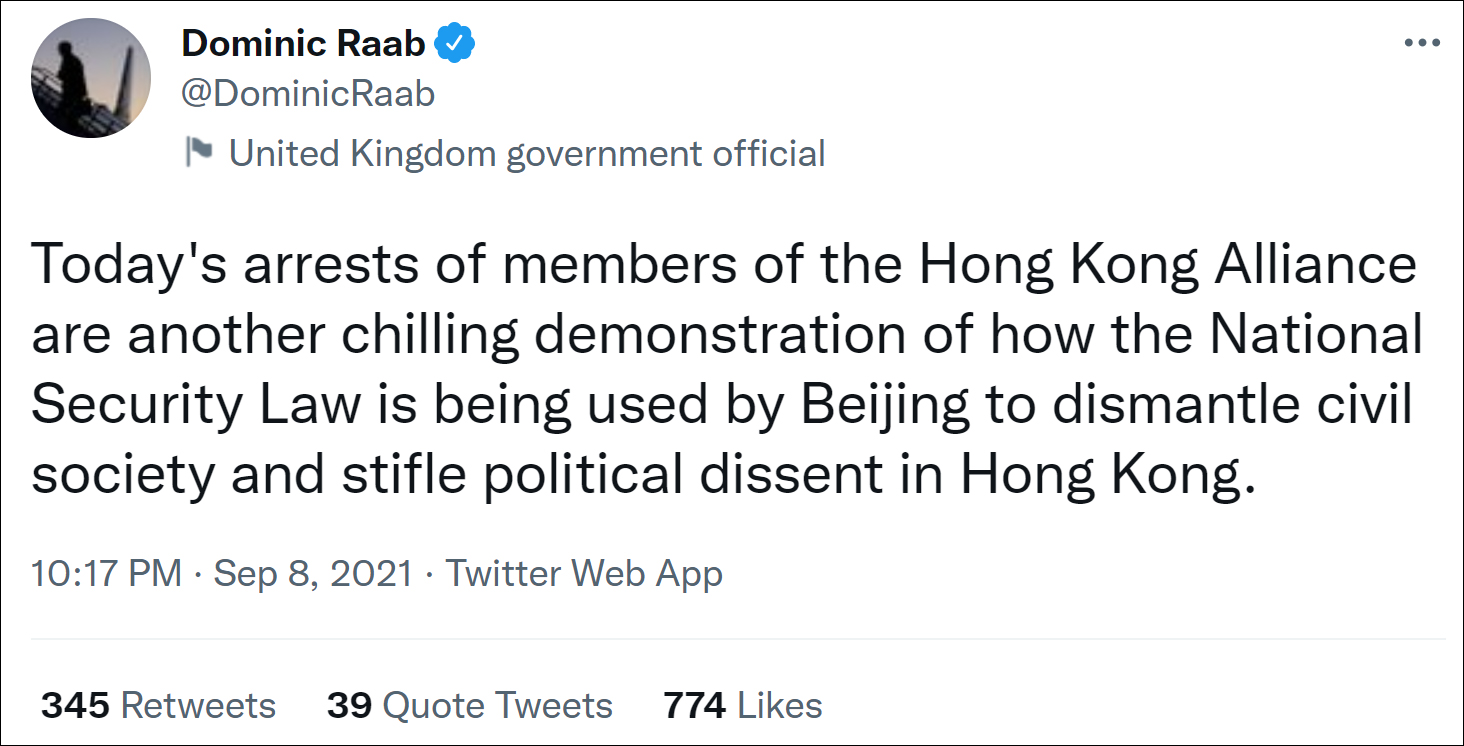Open the three-dot more options menu

click(1421, 43)
